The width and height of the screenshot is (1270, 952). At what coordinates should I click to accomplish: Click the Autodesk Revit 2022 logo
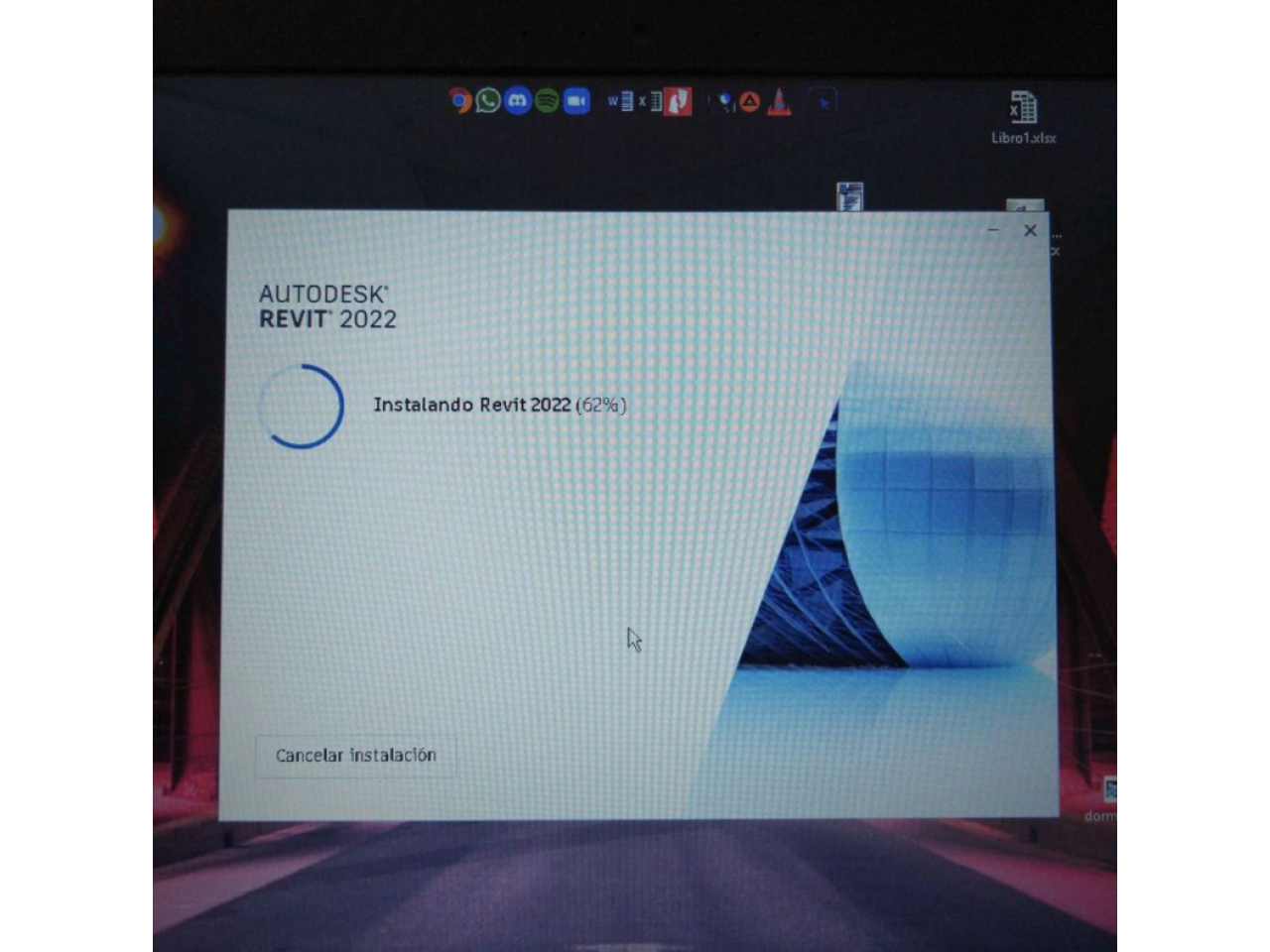point(327,306)
